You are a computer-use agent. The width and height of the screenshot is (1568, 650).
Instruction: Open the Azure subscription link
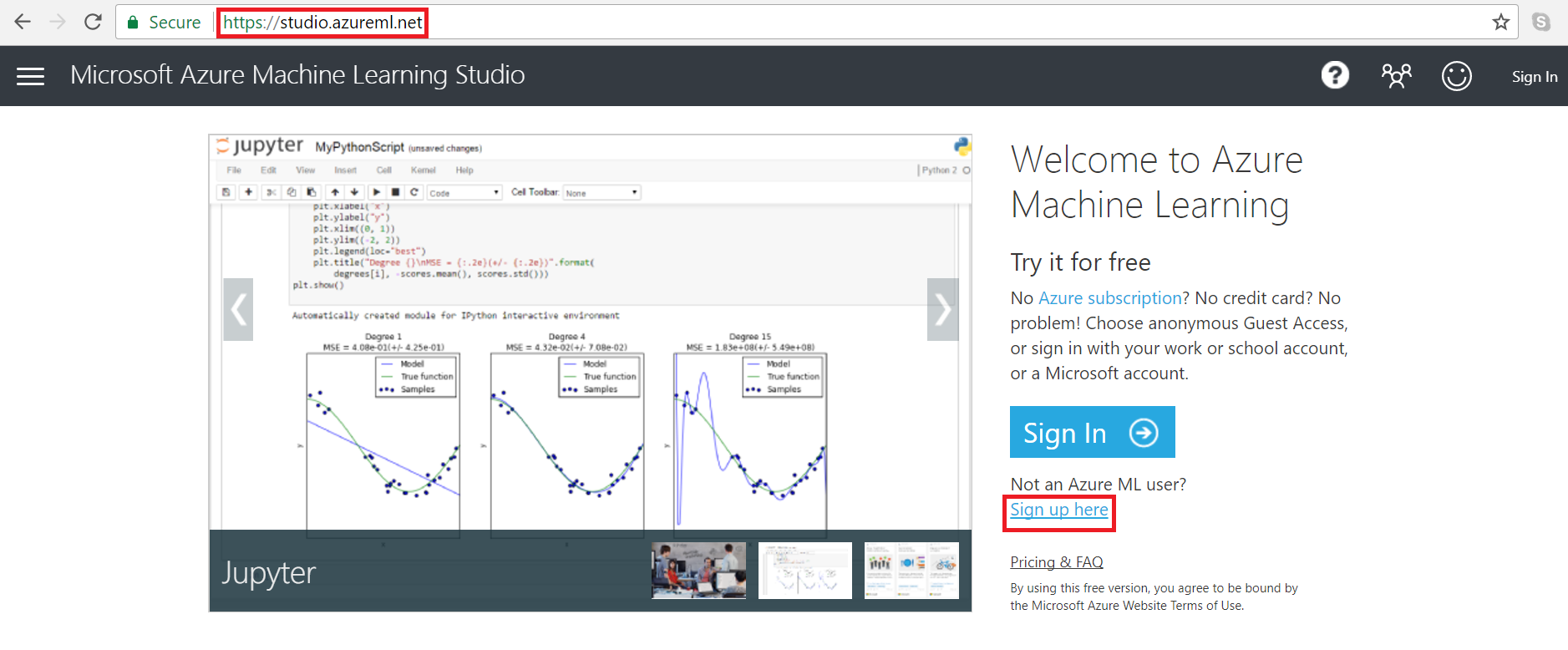tap(1109, 298)
